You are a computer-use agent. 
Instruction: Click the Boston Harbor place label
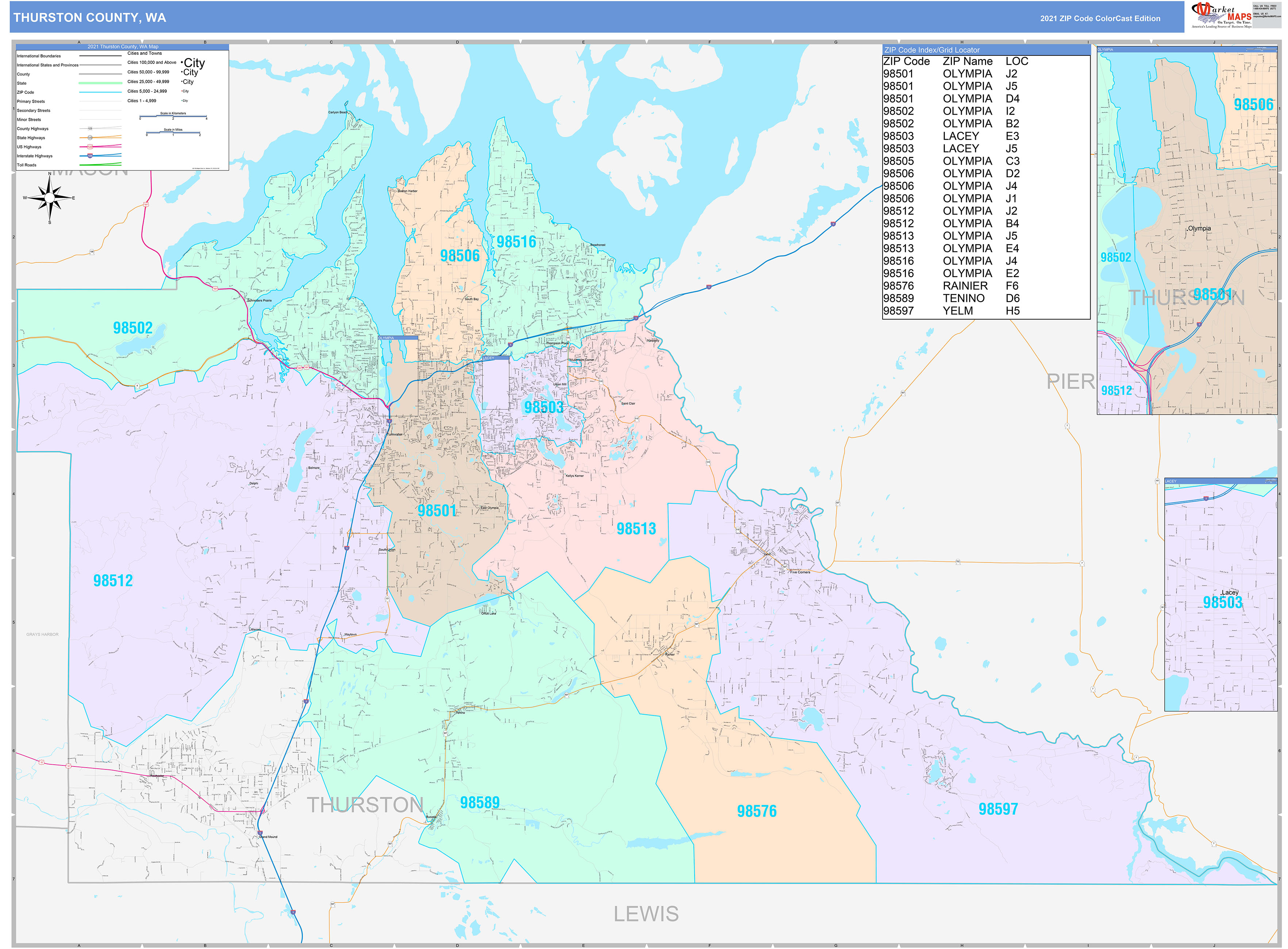tap(408, 191)
